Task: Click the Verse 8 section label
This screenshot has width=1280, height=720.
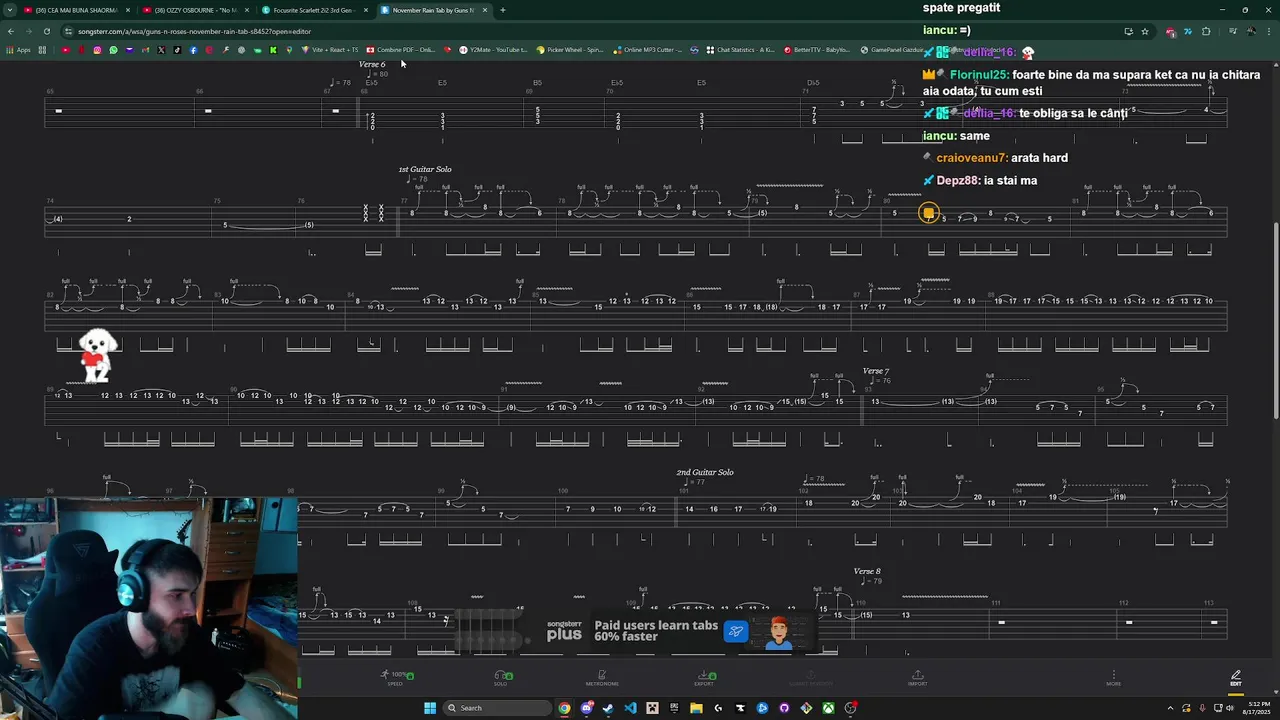Action: [x=867, y=571]
